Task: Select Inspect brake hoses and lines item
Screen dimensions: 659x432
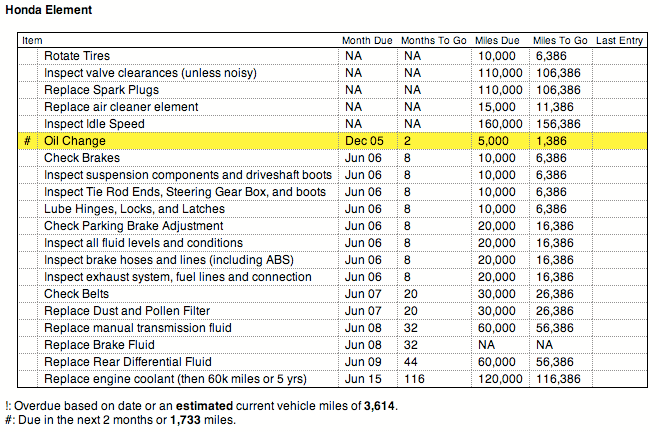Action: (x=169, y=260)
